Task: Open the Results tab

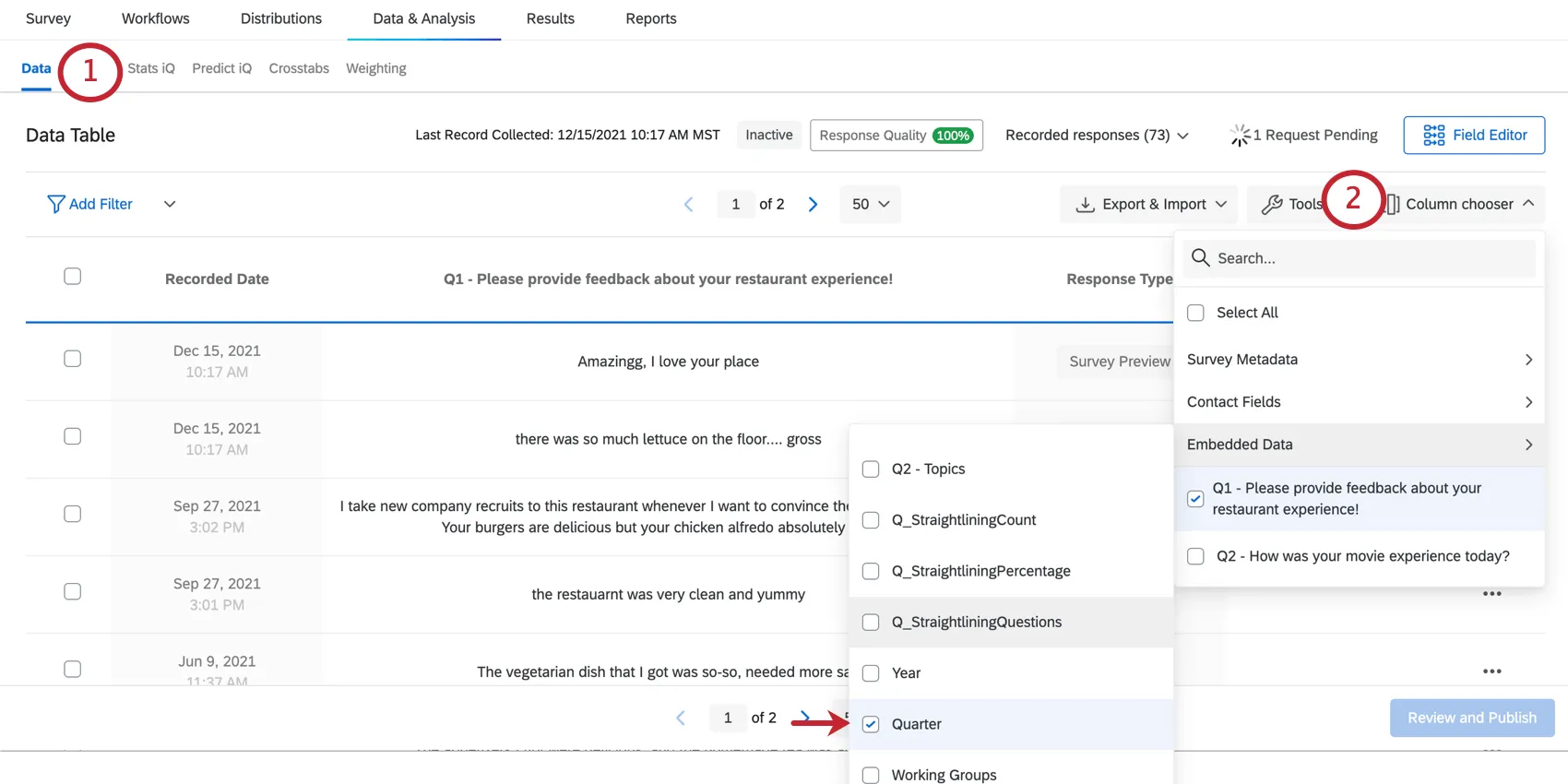Action: 551,18
